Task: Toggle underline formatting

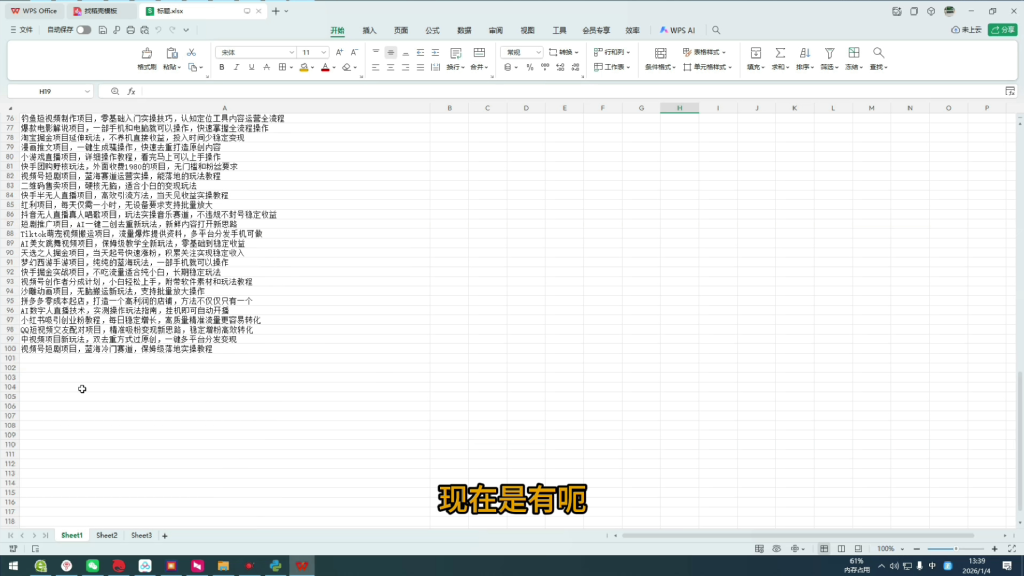Action: [251, 67]
